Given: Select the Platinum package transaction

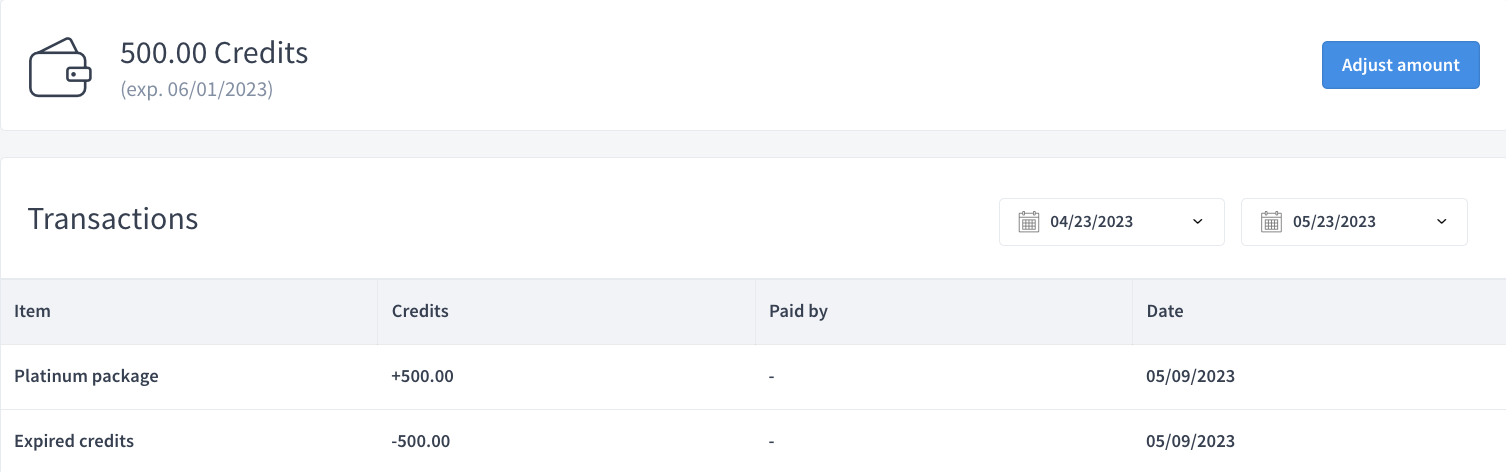Looking at the screenshot, I should (x=753, y=377).
